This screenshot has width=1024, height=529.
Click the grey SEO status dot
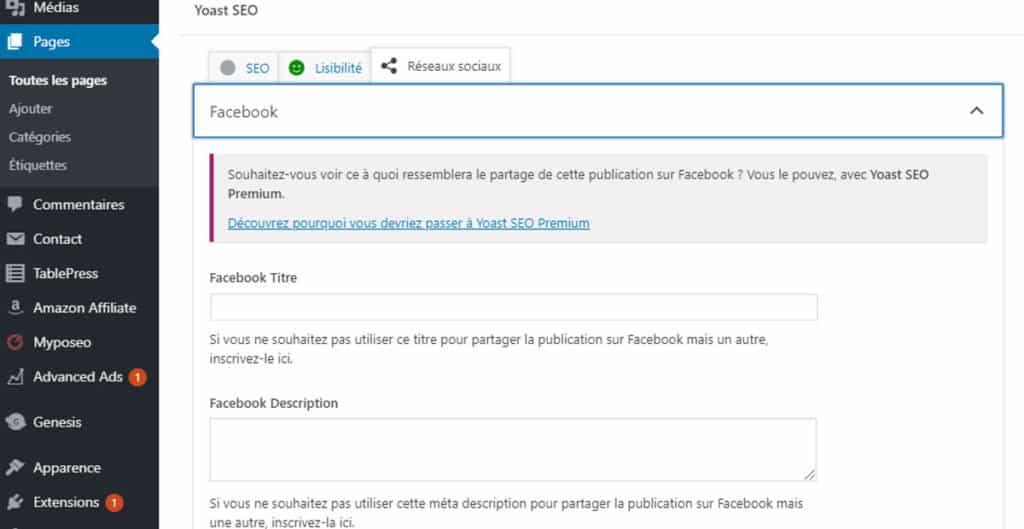[x=228, y=67]
